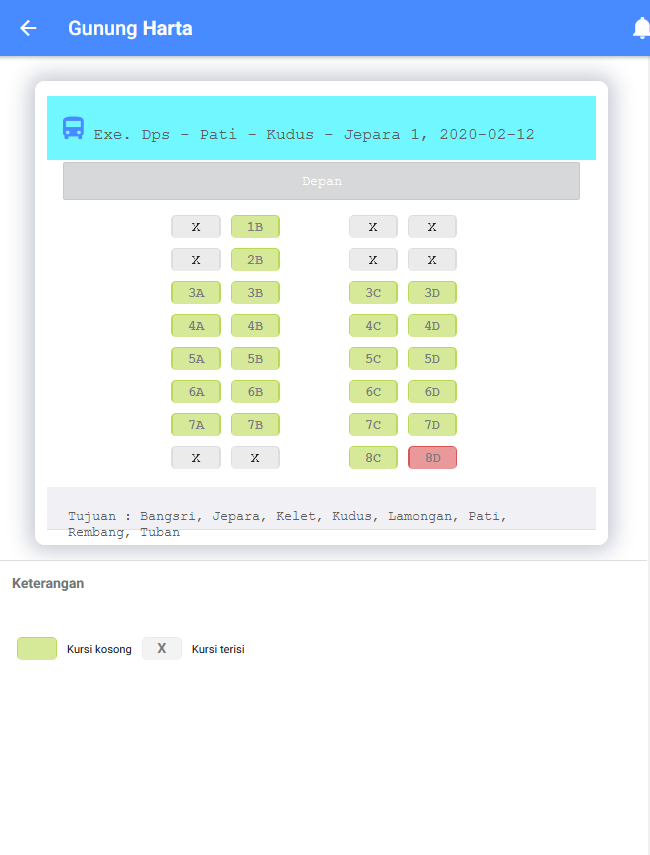The height and width of the screenshot is (855, 650).
Task: Choose seat 3B
Action: point(255,292)
